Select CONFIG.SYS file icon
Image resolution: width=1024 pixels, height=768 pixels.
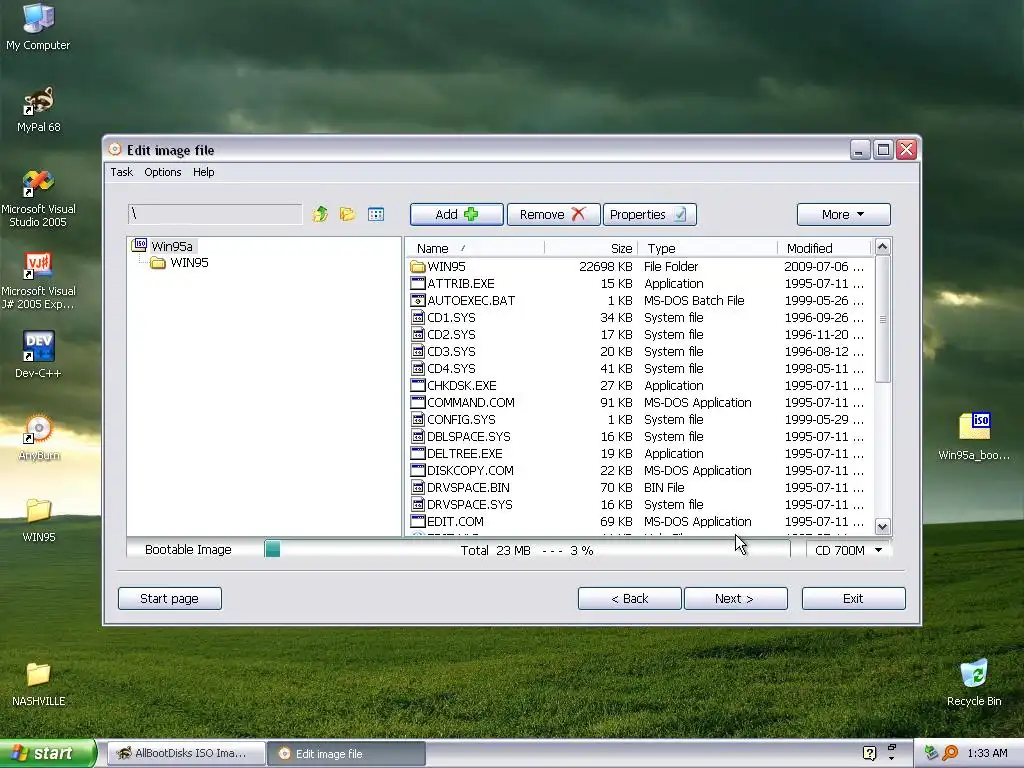418,419
